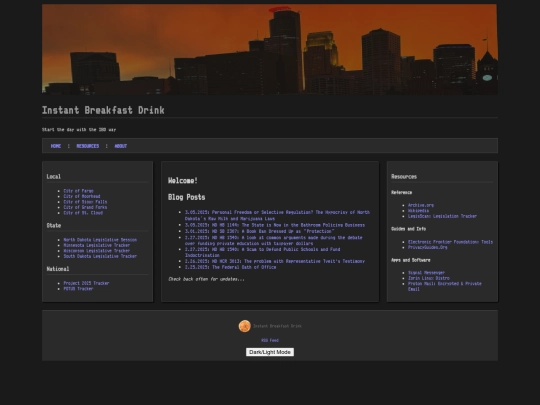
Task: Toggle the Dark/Light Mode button
Action: pos(270,352)
